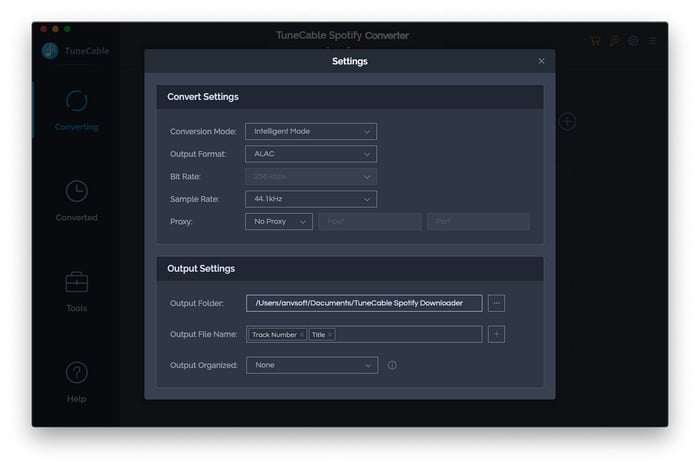Open the Help tab in sidebar
Screen dimensions: 700x469
(x=76, y=382)
